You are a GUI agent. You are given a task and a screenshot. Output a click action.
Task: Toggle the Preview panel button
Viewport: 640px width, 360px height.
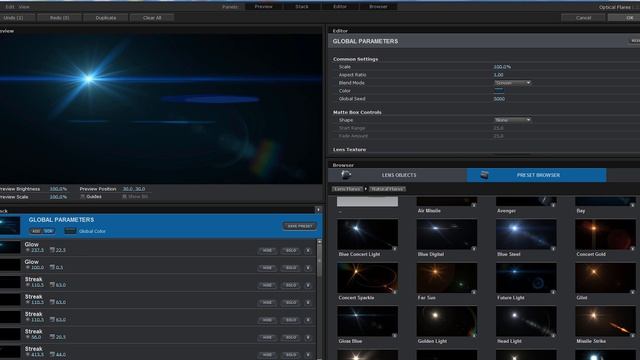[x=264, y=7]
